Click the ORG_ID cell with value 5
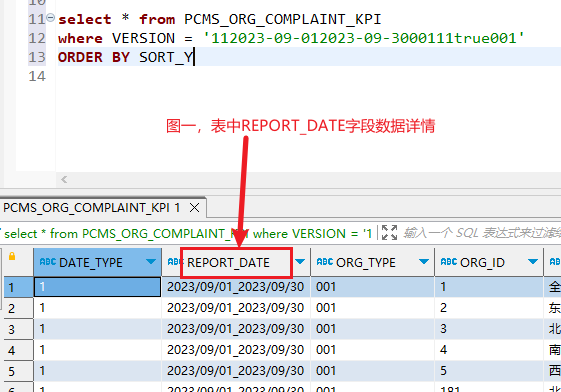Image resolution: width=561 pixels, height=392 pixels. pos(489,371)
